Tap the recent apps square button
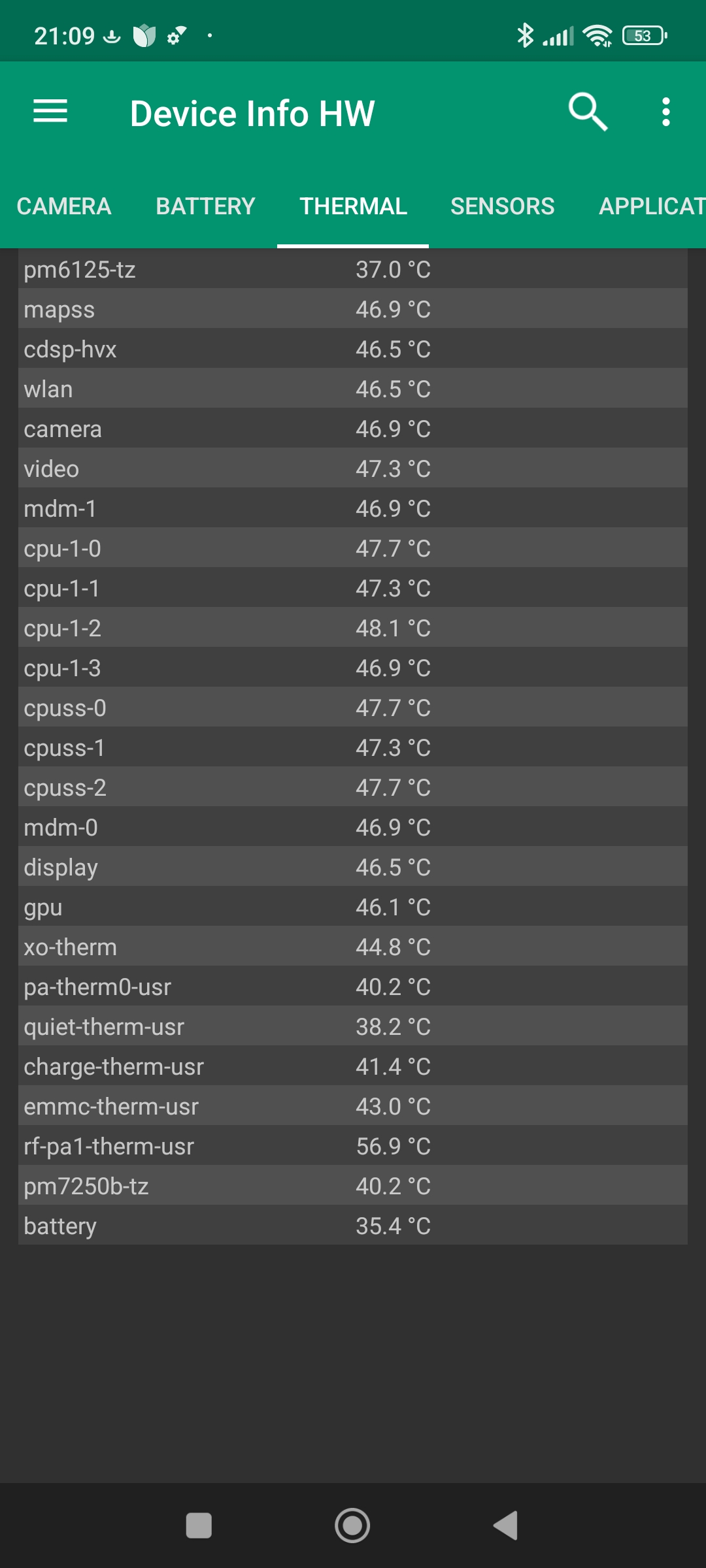Viewport: 706px width, 1568px height. point(199,1526)
